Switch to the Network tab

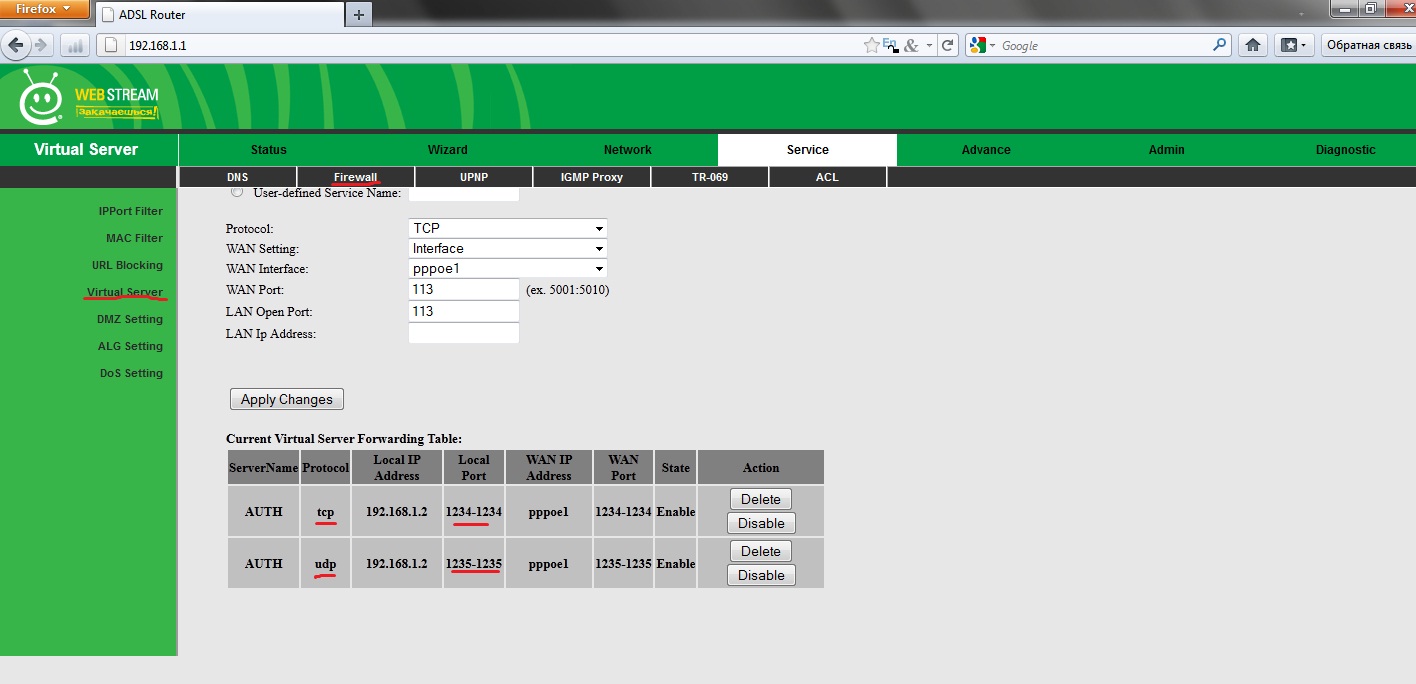pos(627,150)
